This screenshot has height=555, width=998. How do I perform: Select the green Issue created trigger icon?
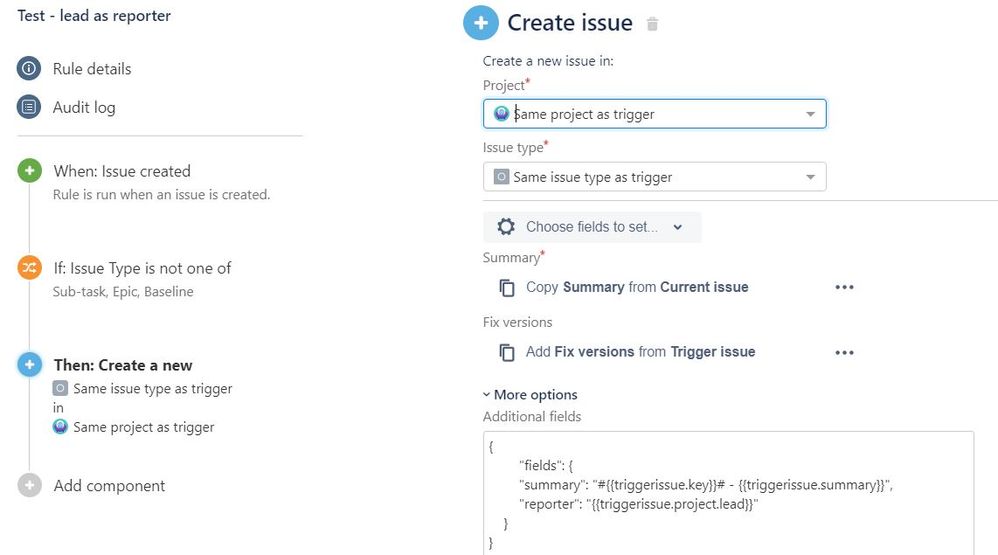click(29, 171)
